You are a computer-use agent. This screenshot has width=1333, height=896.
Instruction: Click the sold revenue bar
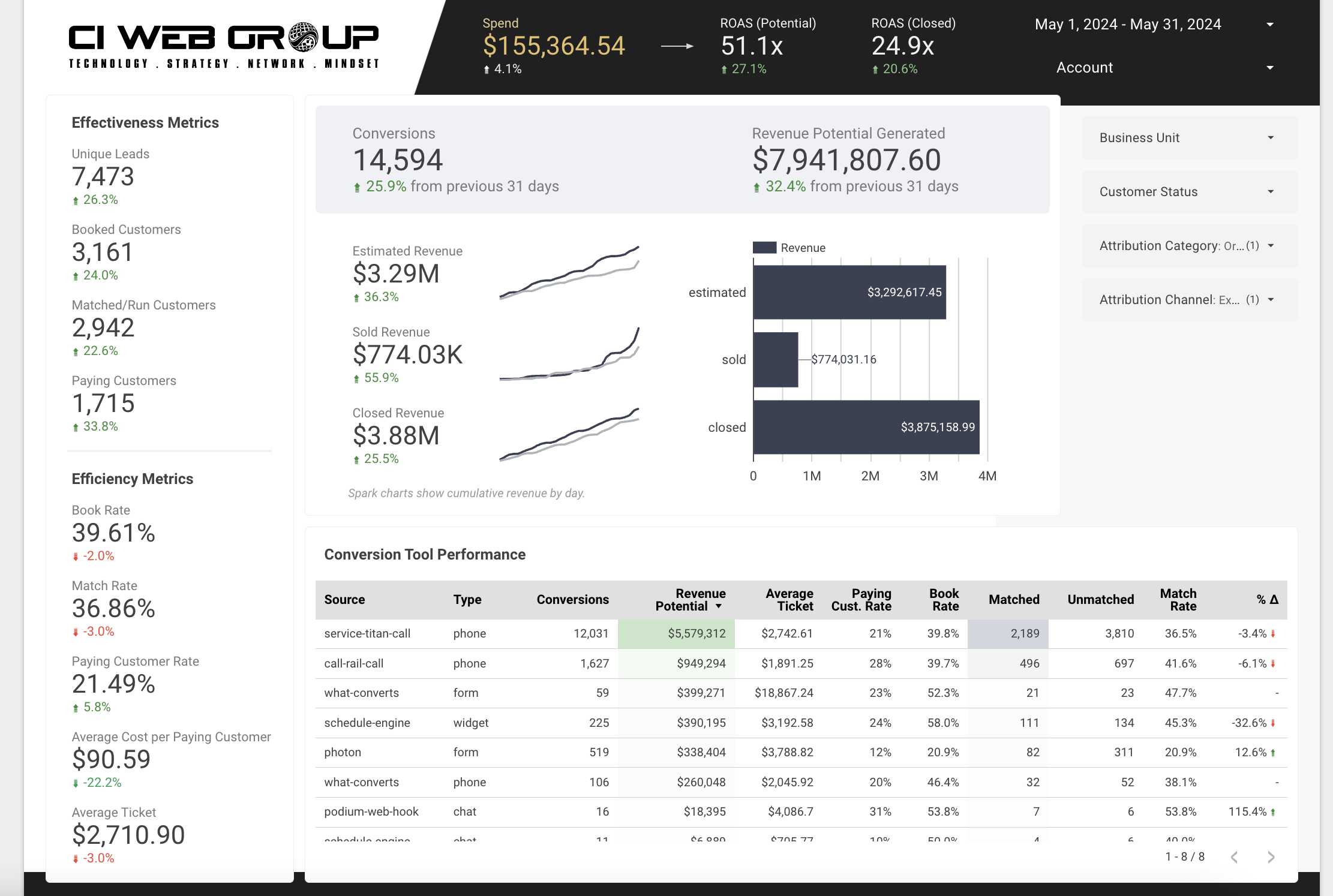[x=776, y=359]
